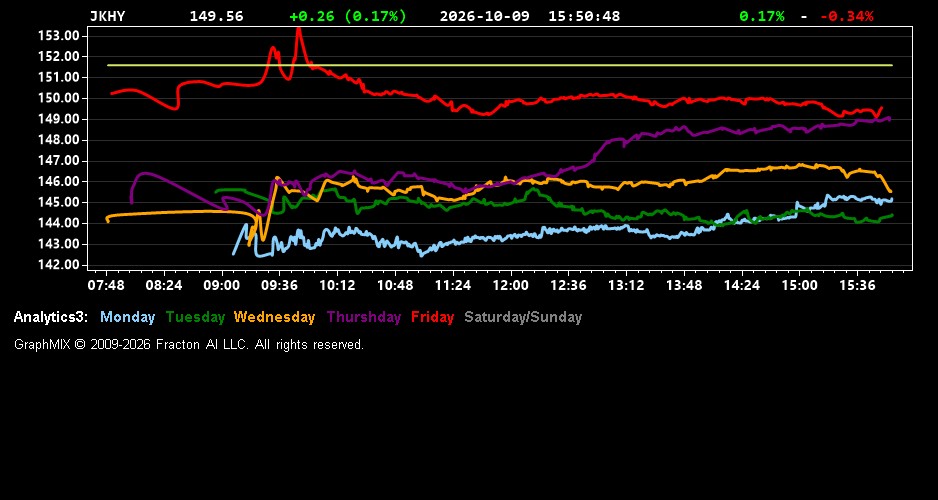Screen dimensions: 938x500
Task: Click the red -0.34% range value
Action: (x=846, y=16)
